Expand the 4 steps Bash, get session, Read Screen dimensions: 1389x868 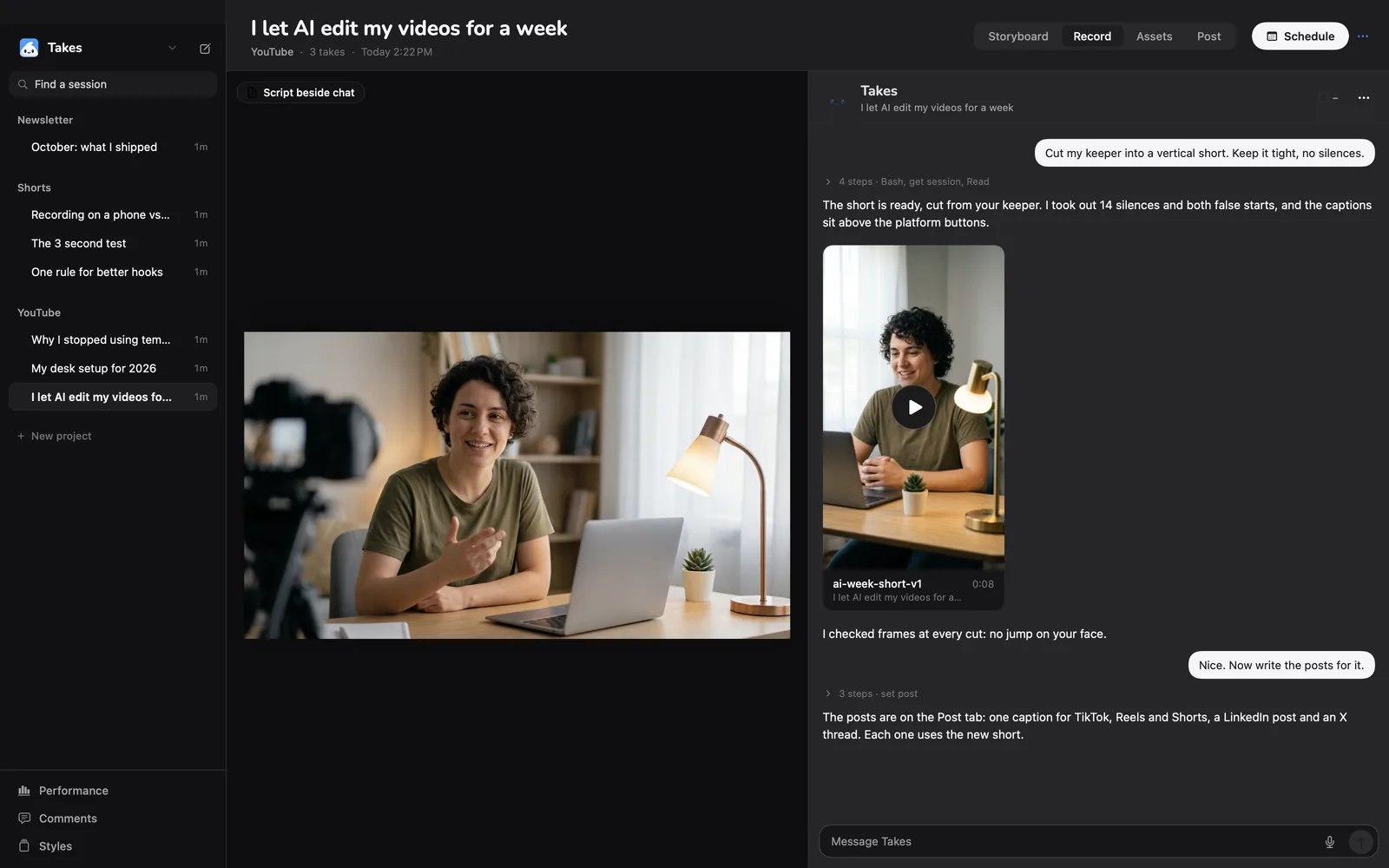click(x=906, y=181)
